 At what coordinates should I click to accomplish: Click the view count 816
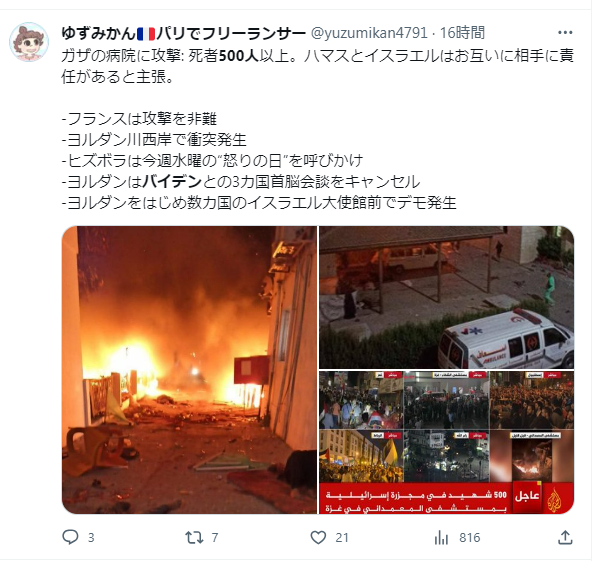(470, 538)
